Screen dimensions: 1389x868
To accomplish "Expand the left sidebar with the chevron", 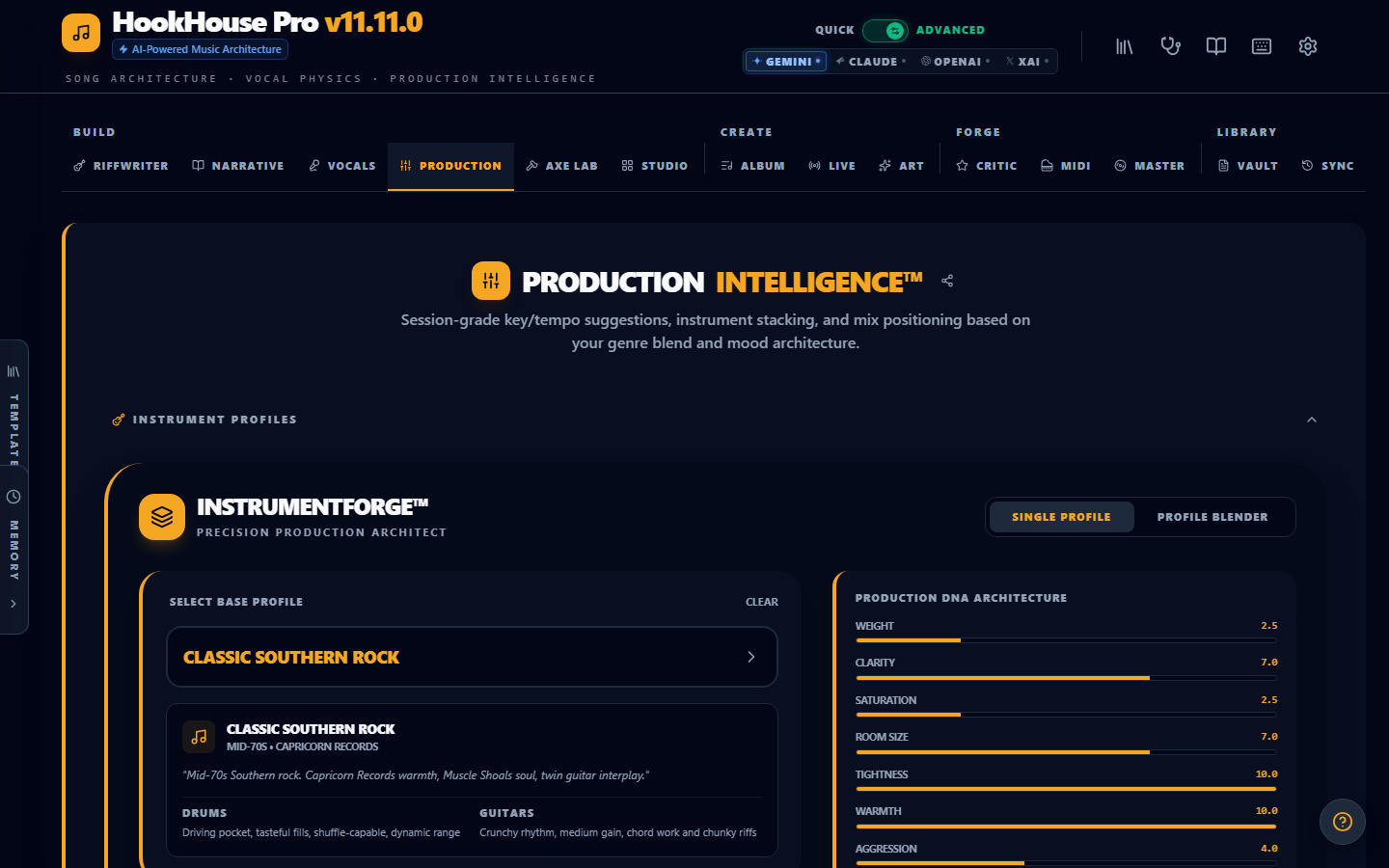I will (14, 603).
